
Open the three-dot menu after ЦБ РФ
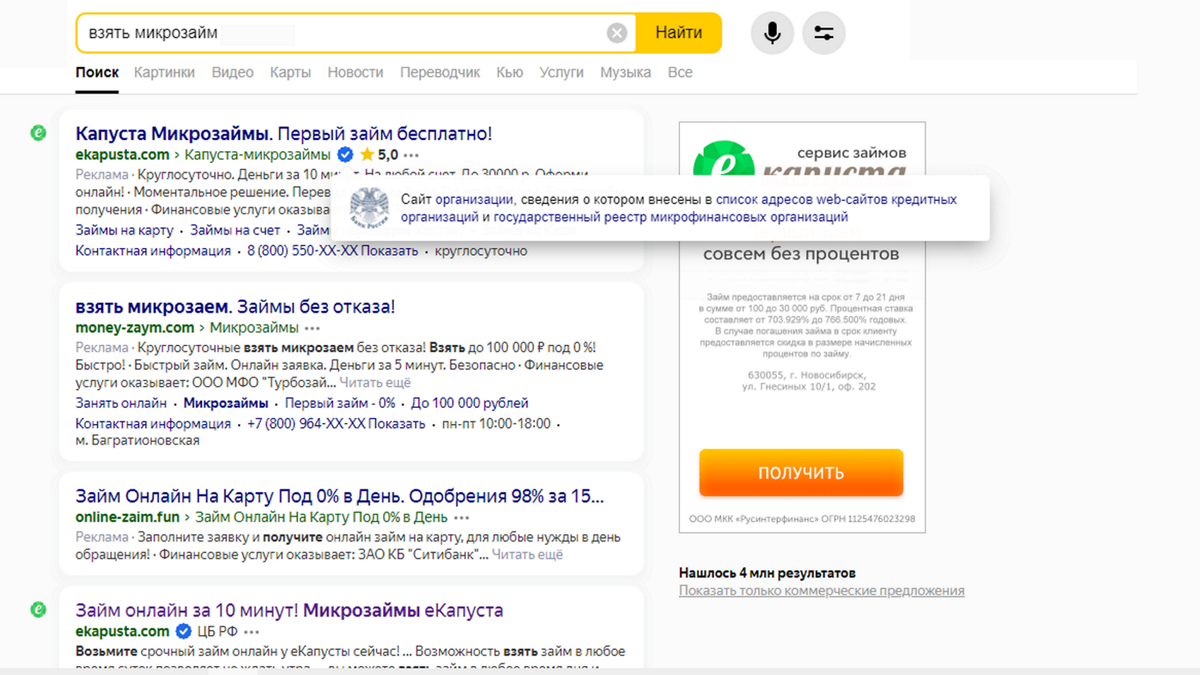tap(251, 632)
